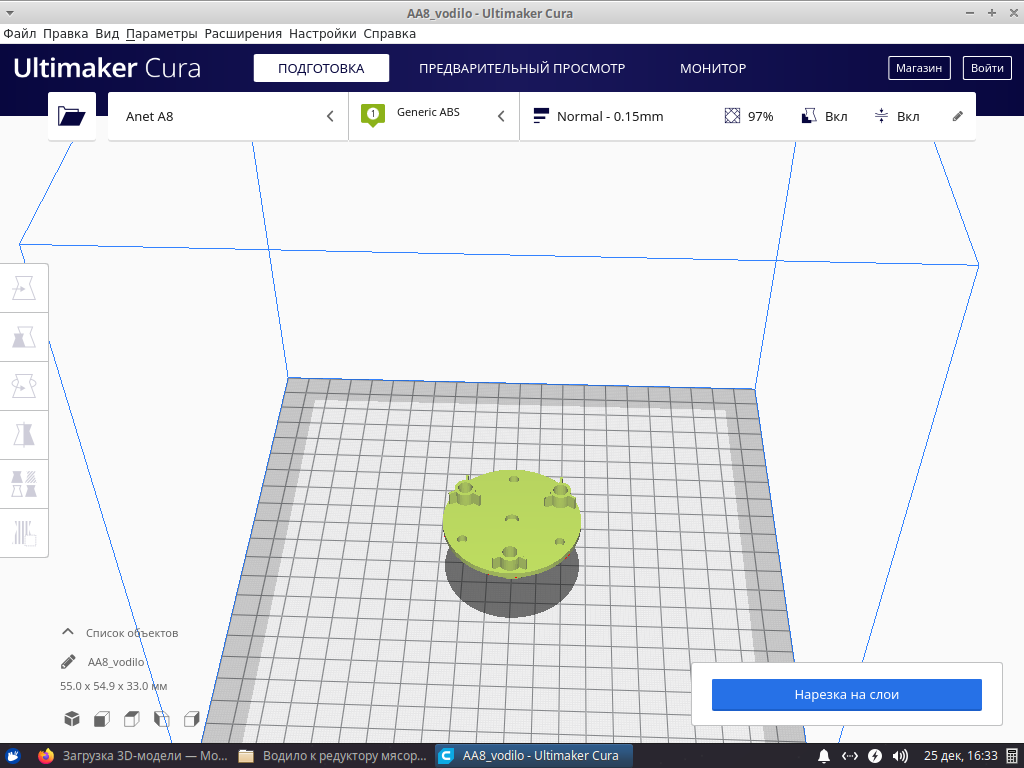Open the notifications bell in system tray
Screen dimensions: 1024x768
[x=824, y=756]
